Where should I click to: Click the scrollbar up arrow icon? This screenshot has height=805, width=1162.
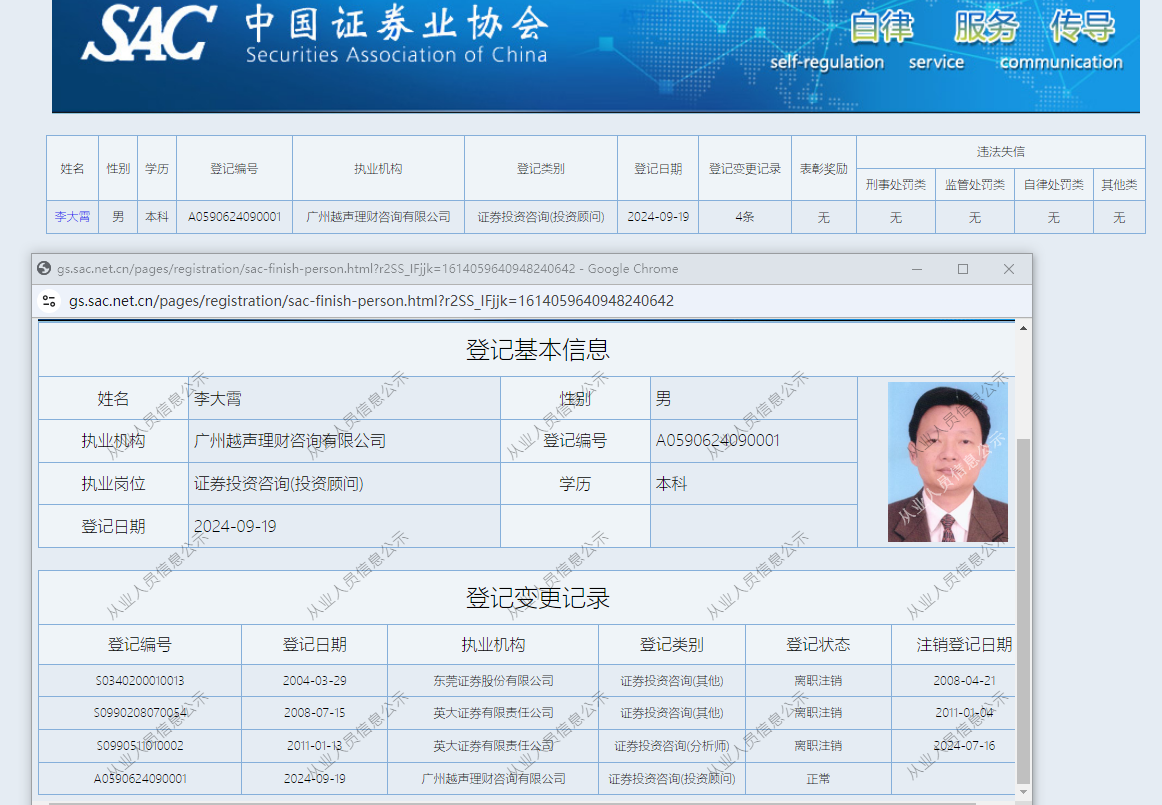coord(1022,326)
